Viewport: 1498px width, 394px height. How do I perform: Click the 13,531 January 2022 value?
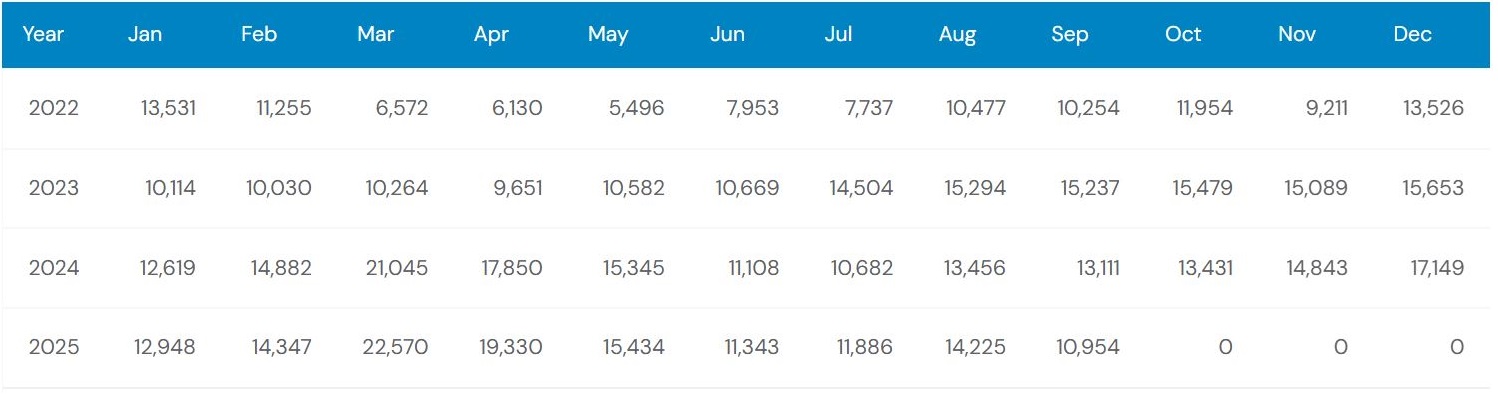[168, 108]
